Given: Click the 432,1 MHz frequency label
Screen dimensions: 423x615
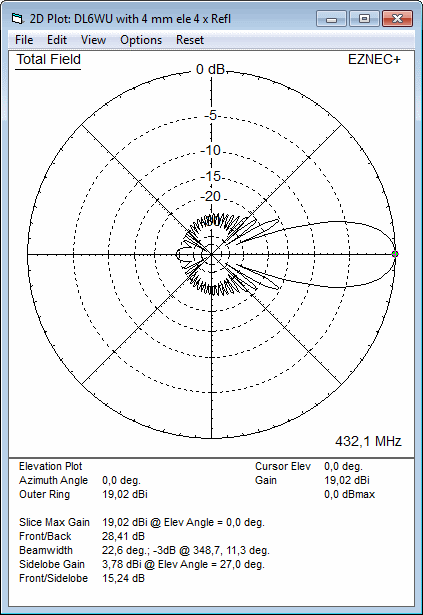Looking at the screenshot, I should pyautogui.click(x=368, y=441).
